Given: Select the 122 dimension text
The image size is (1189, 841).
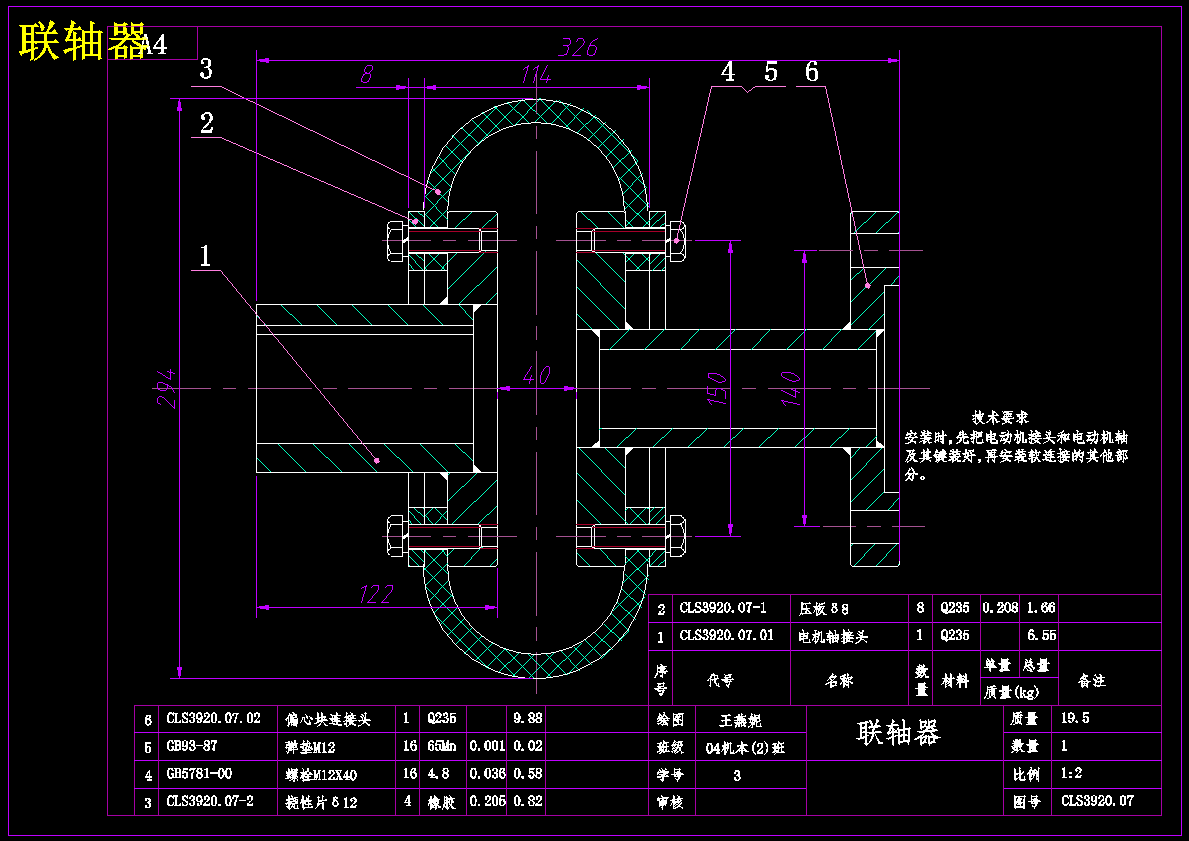Looking at the screenshot, I should [x=376, y=595].
